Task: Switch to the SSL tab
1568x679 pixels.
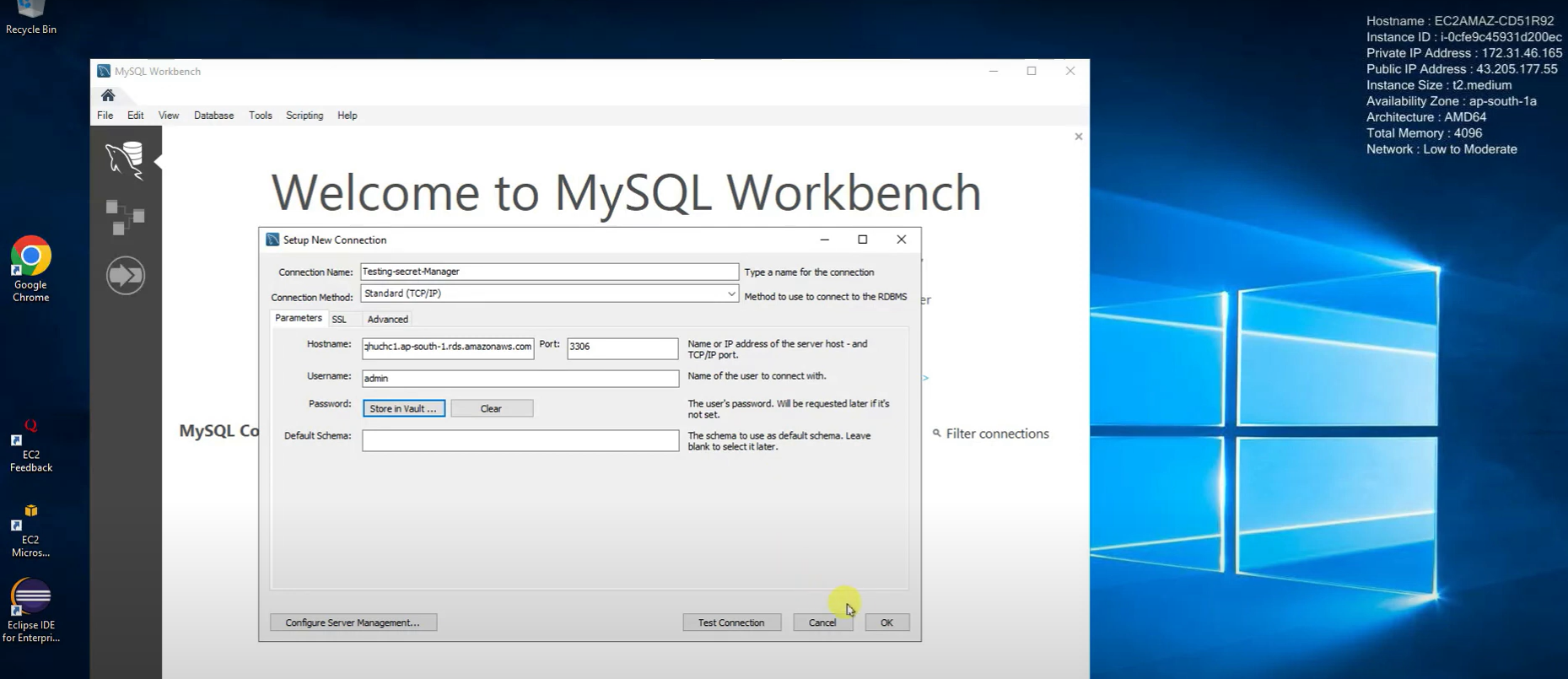Action: (339, 320)
